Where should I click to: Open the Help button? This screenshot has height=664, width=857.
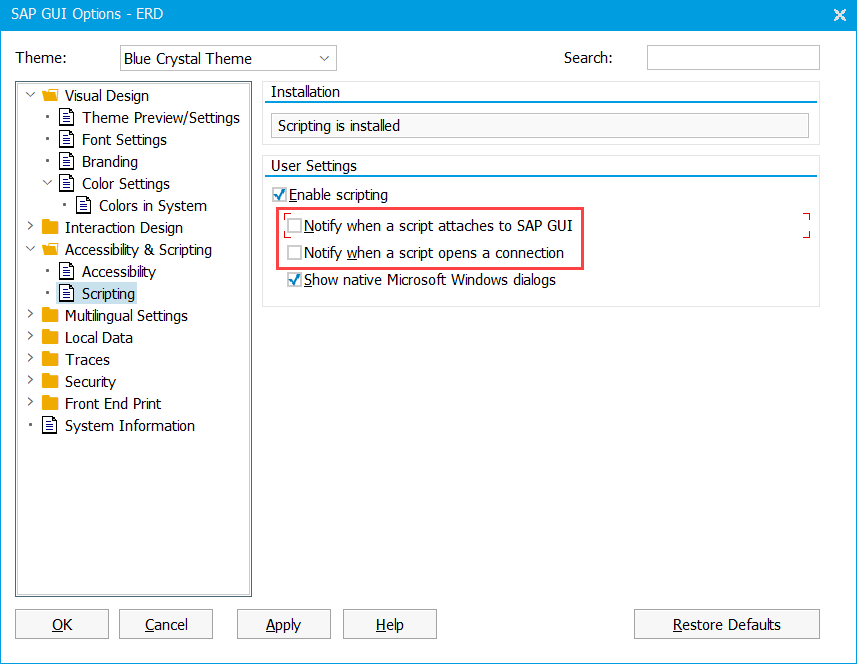(x=390, y=624)
